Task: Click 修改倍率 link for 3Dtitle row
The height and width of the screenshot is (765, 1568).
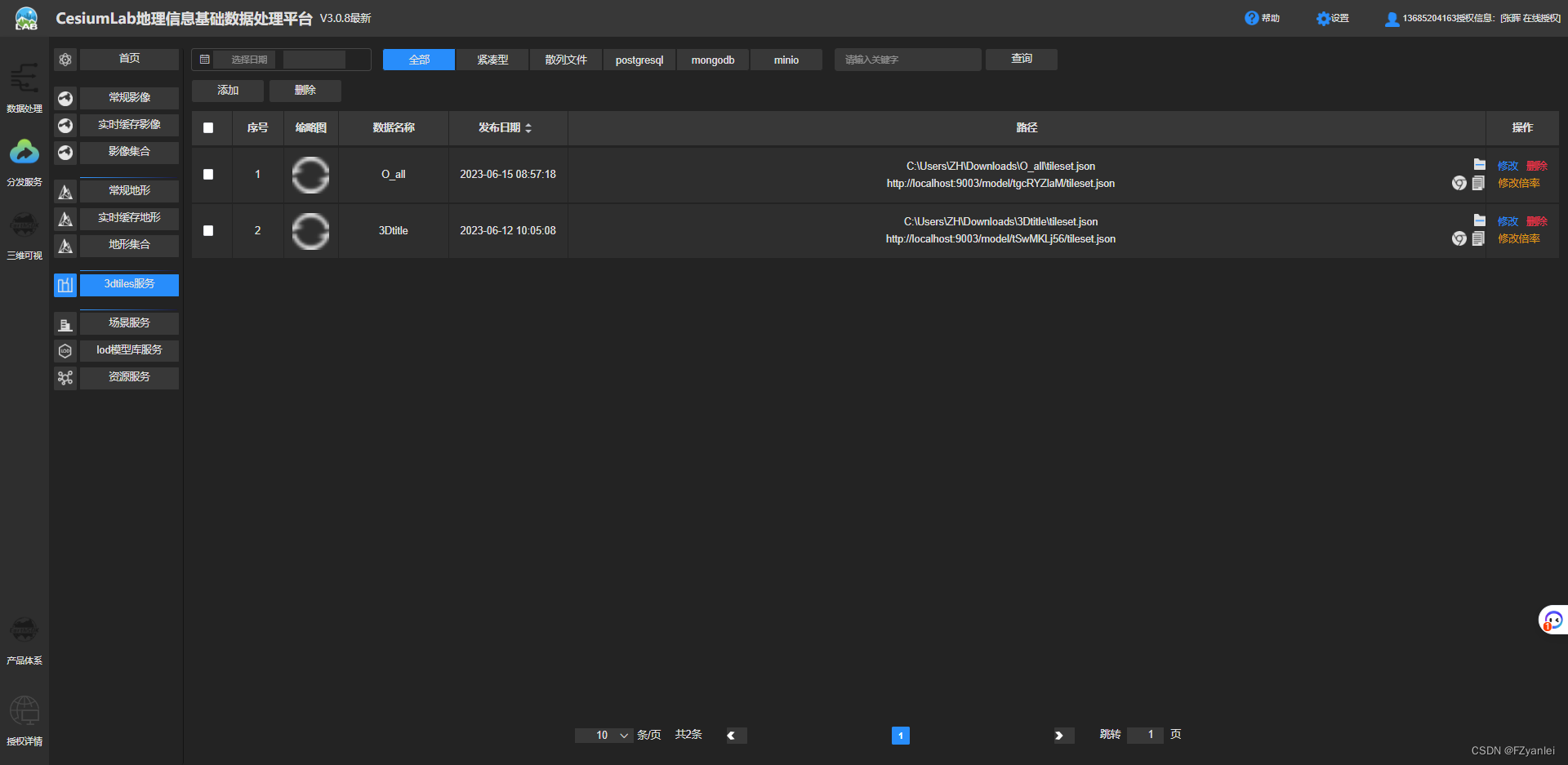Action: 1519,238
